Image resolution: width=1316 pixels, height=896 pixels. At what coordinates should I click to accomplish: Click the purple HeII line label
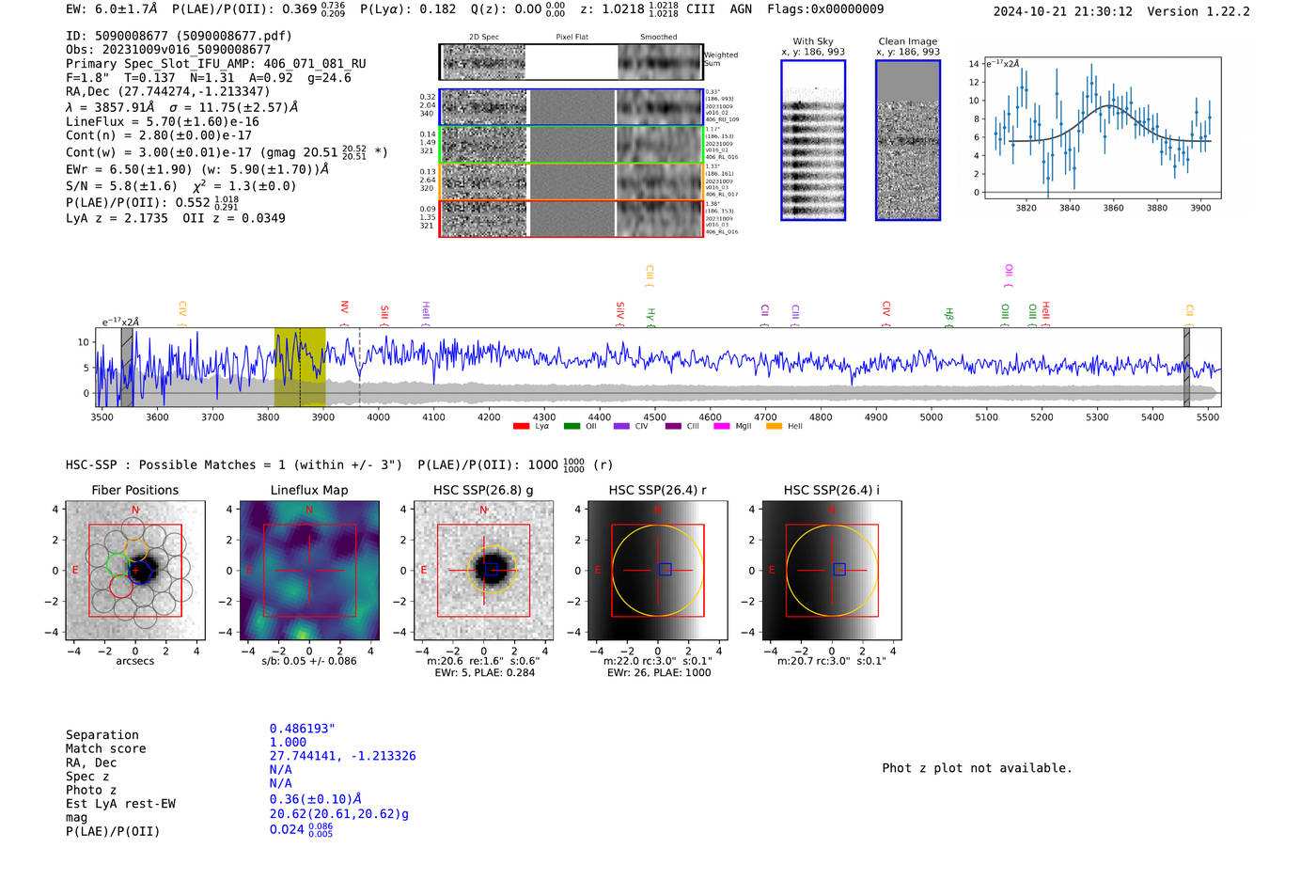click(426, 312)
